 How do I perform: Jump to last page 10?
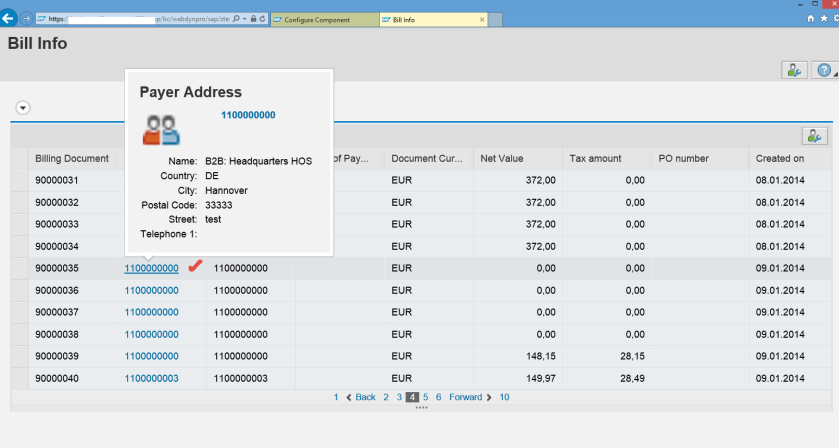(505, 397)
